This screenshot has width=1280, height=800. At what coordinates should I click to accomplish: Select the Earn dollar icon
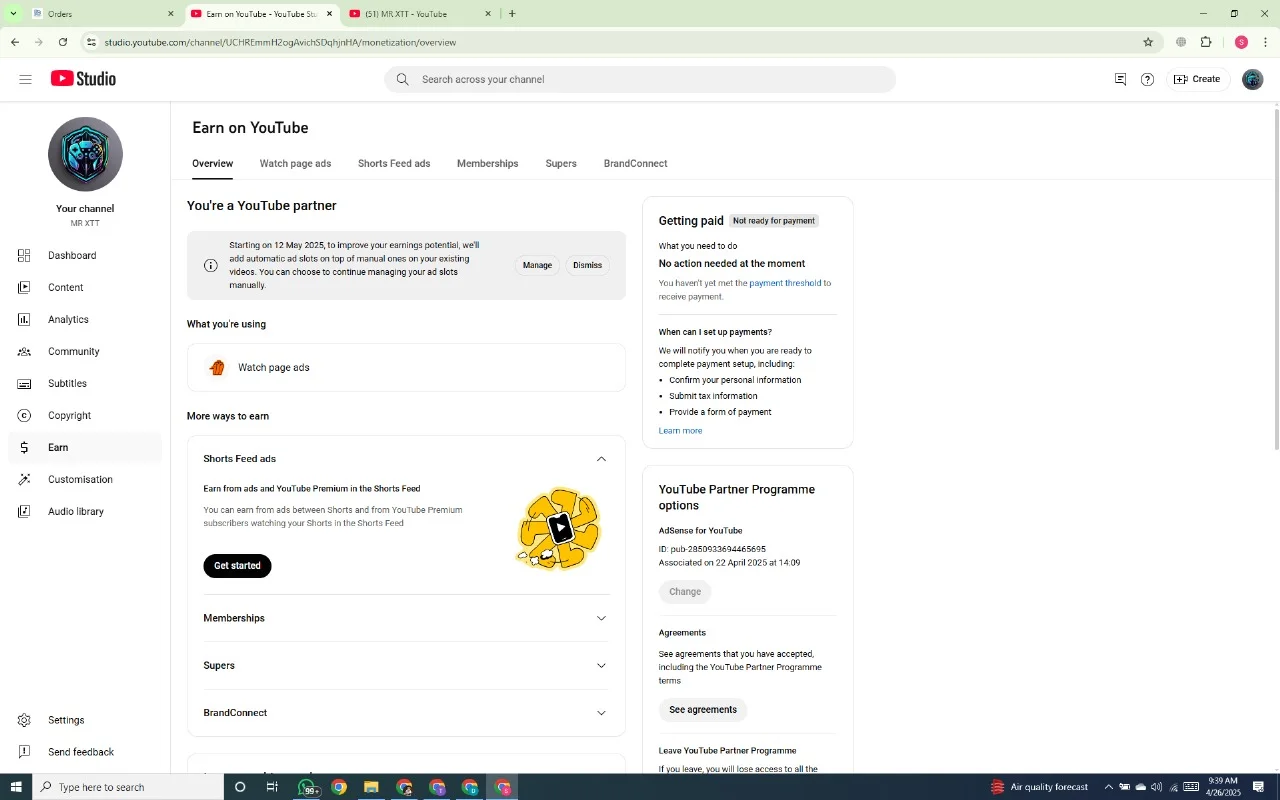click(x=24, y=448)
